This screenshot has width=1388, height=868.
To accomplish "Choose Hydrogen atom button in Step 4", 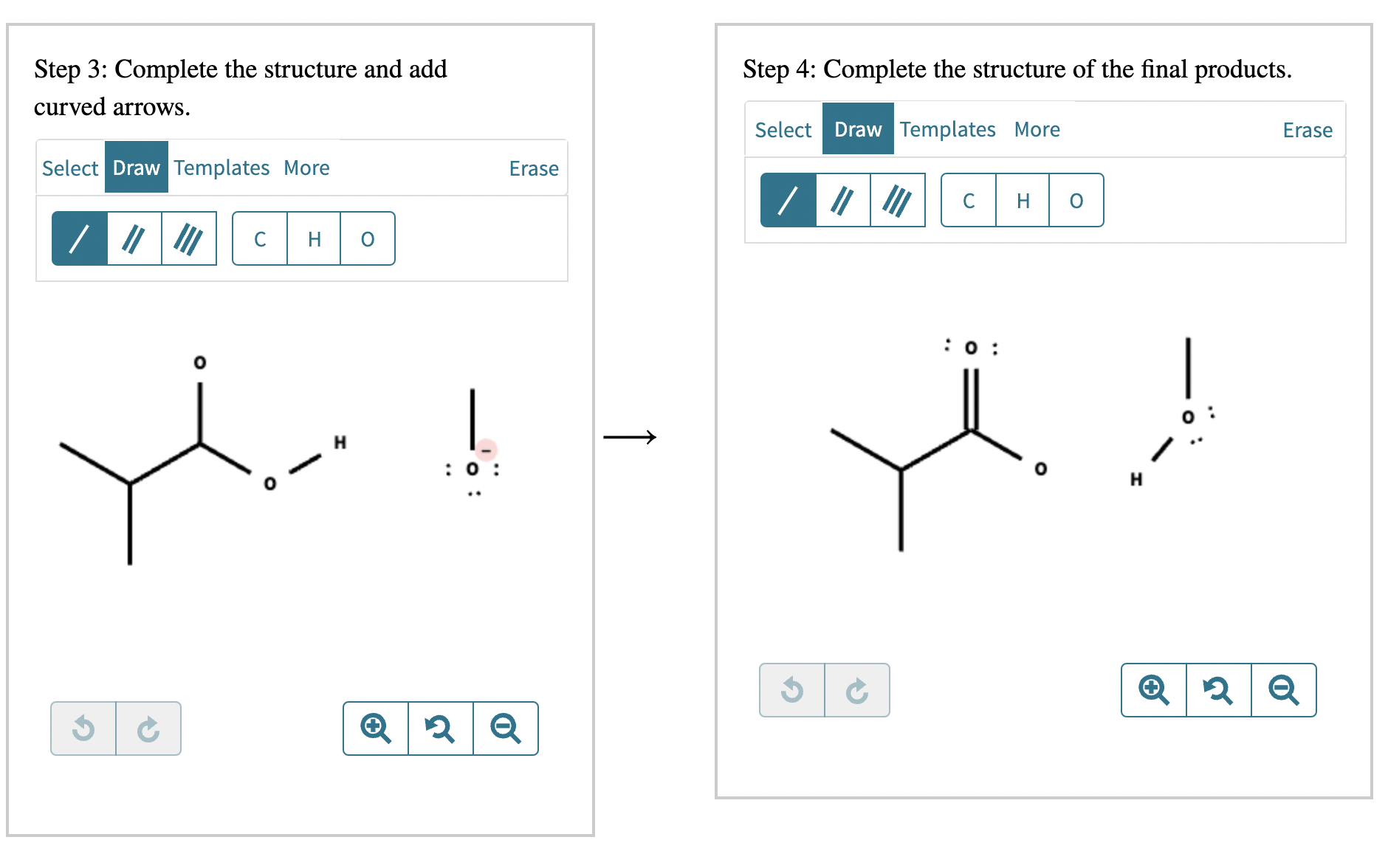I will 1023,200.
